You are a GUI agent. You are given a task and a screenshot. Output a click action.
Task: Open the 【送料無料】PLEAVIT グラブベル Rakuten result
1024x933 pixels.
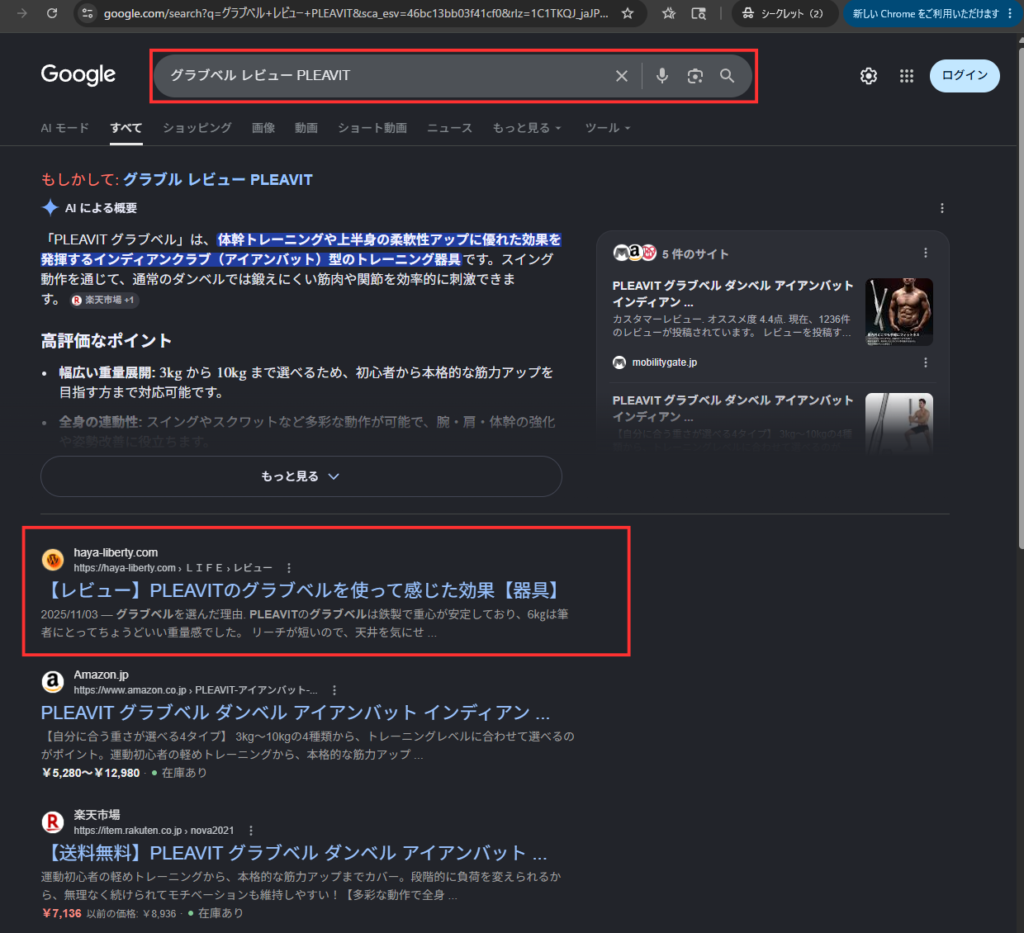point(295,853)
